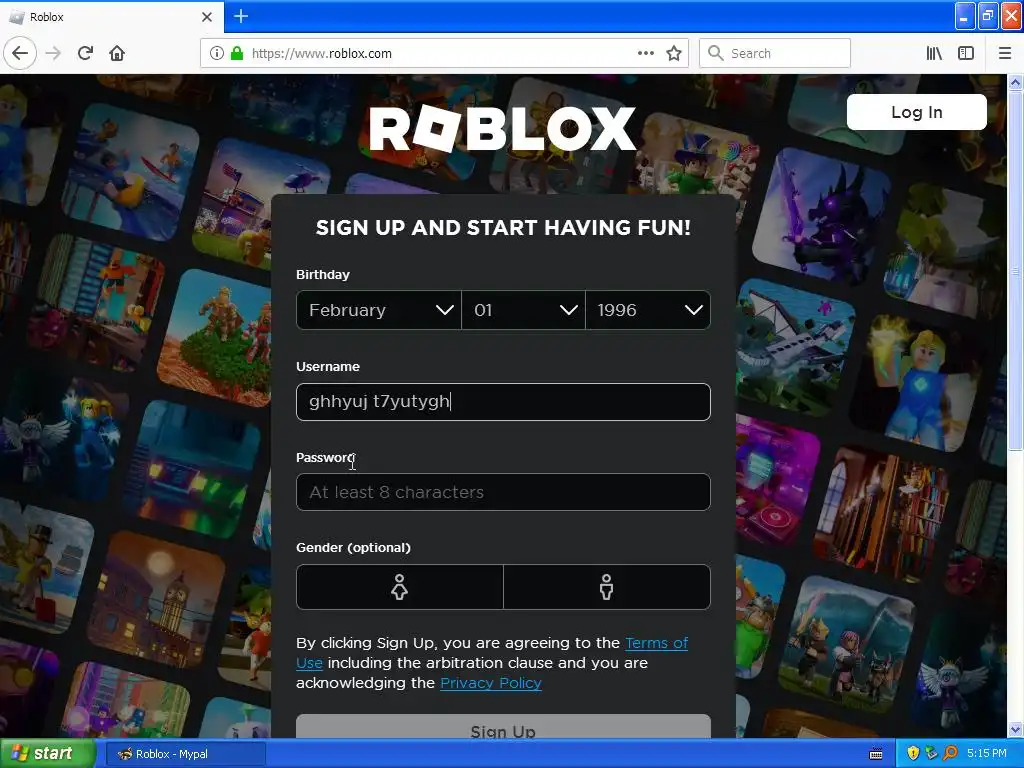Screen dimensions: 1024x768
Task: Click the page scrollbar down arrow
Action: point(1016,729)
